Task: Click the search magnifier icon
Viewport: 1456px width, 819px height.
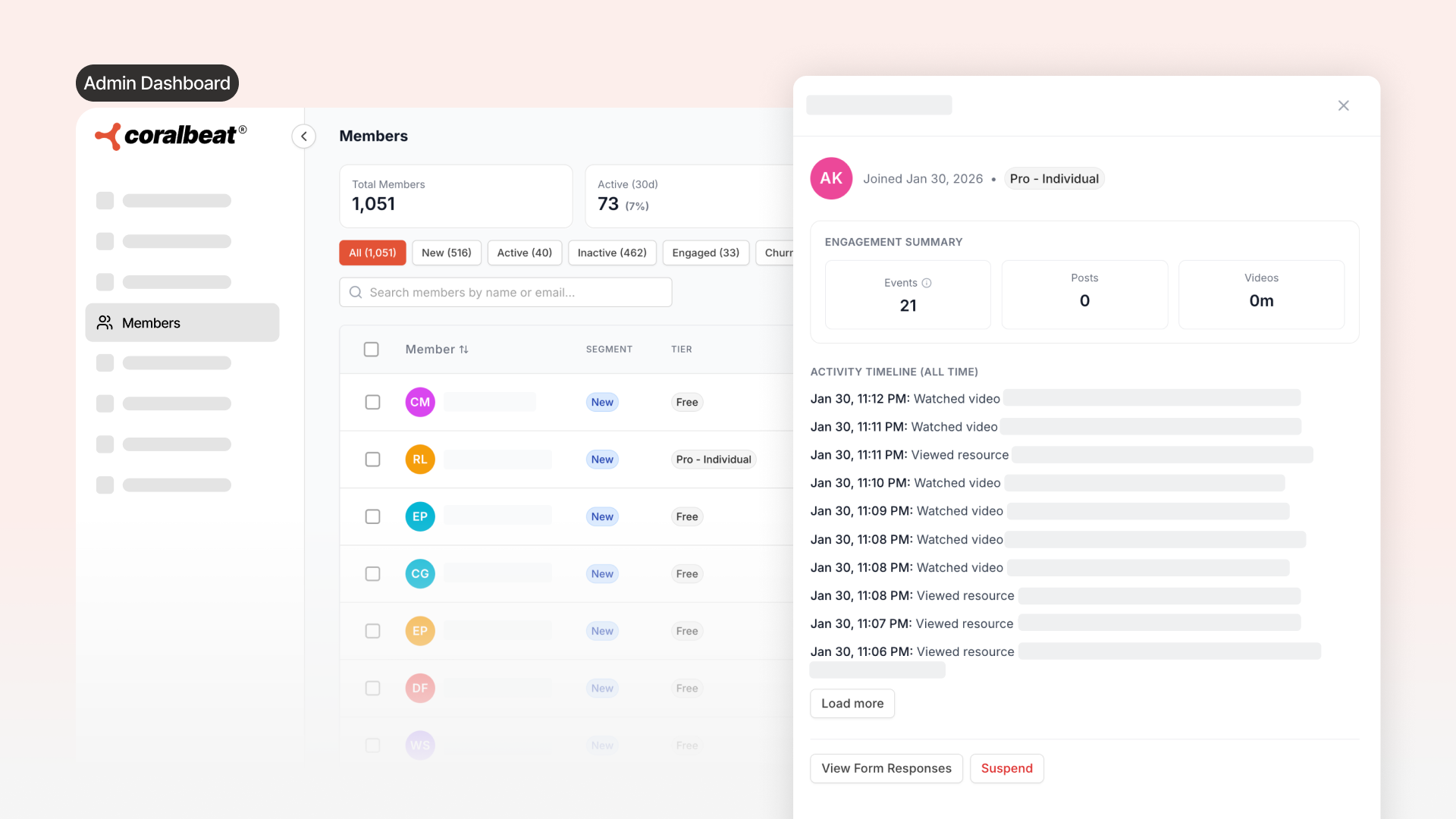Action: click(355, 292)
